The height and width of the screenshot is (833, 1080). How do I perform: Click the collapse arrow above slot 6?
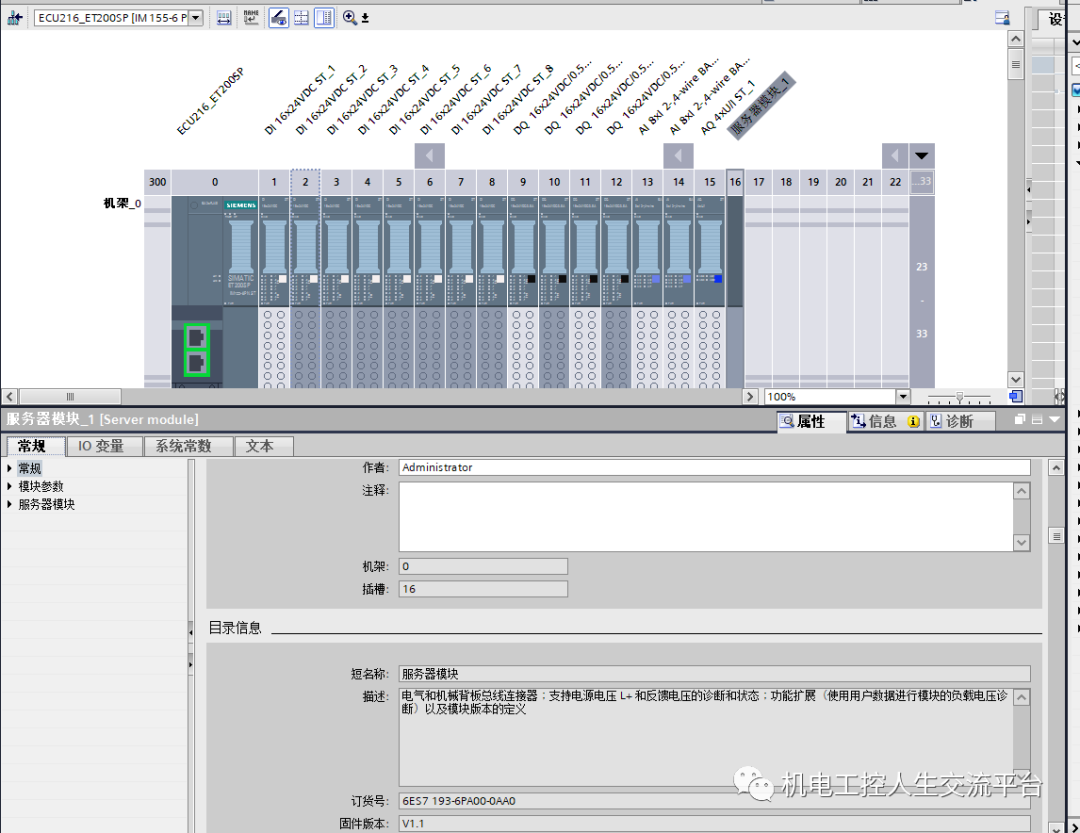click(429, 156)
